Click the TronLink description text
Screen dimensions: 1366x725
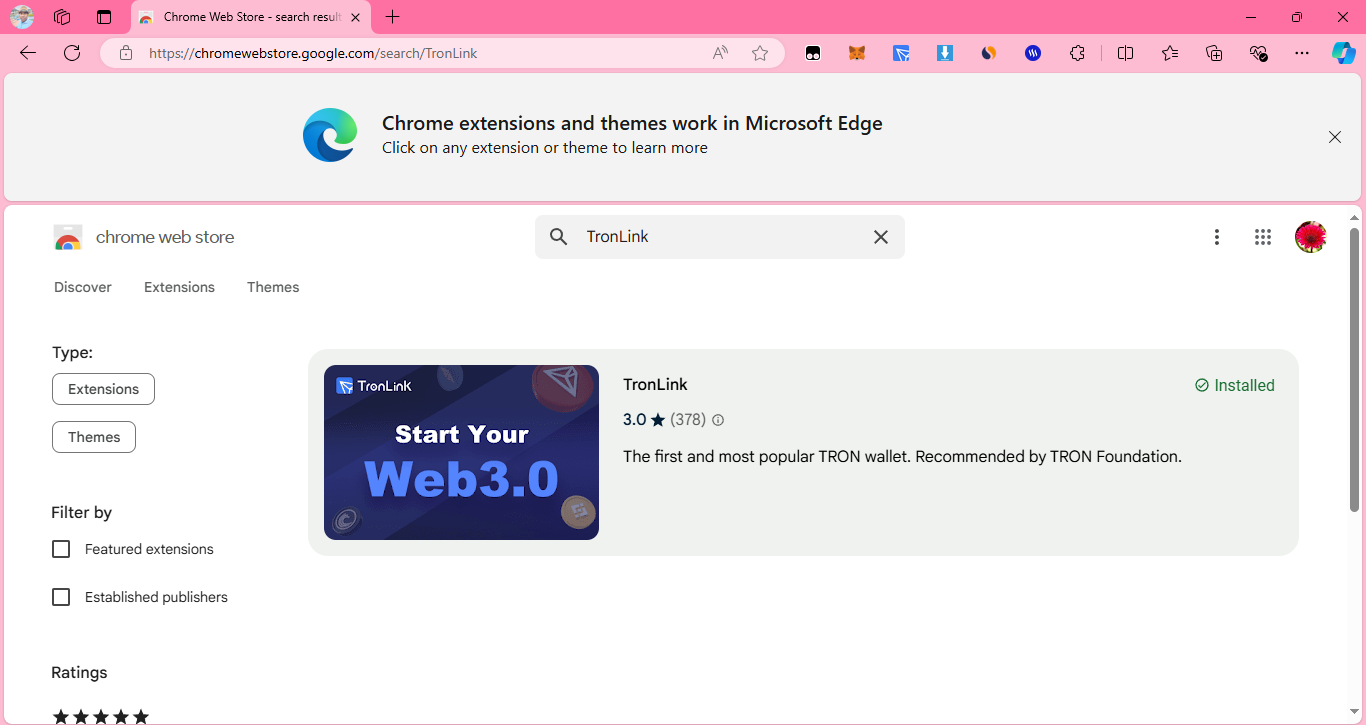[902, 457]
